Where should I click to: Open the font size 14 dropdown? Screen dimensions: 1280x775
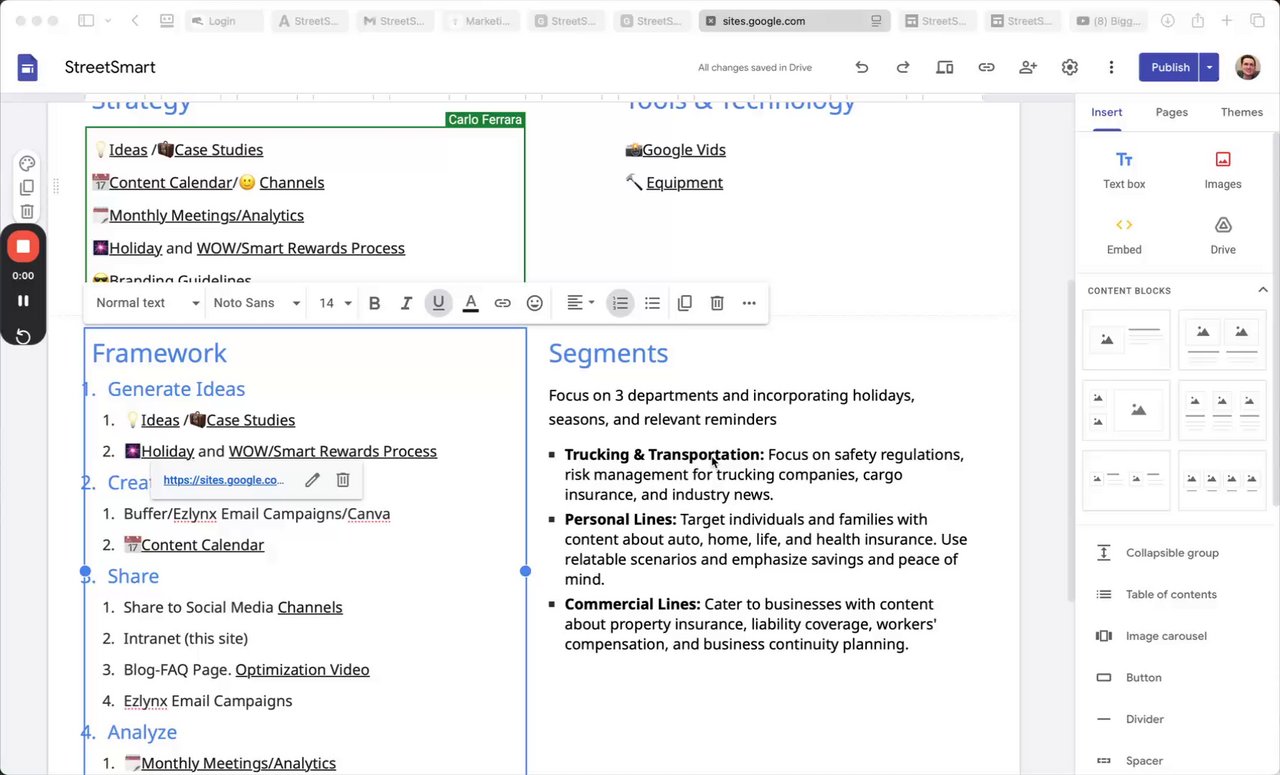coord(335,303)
